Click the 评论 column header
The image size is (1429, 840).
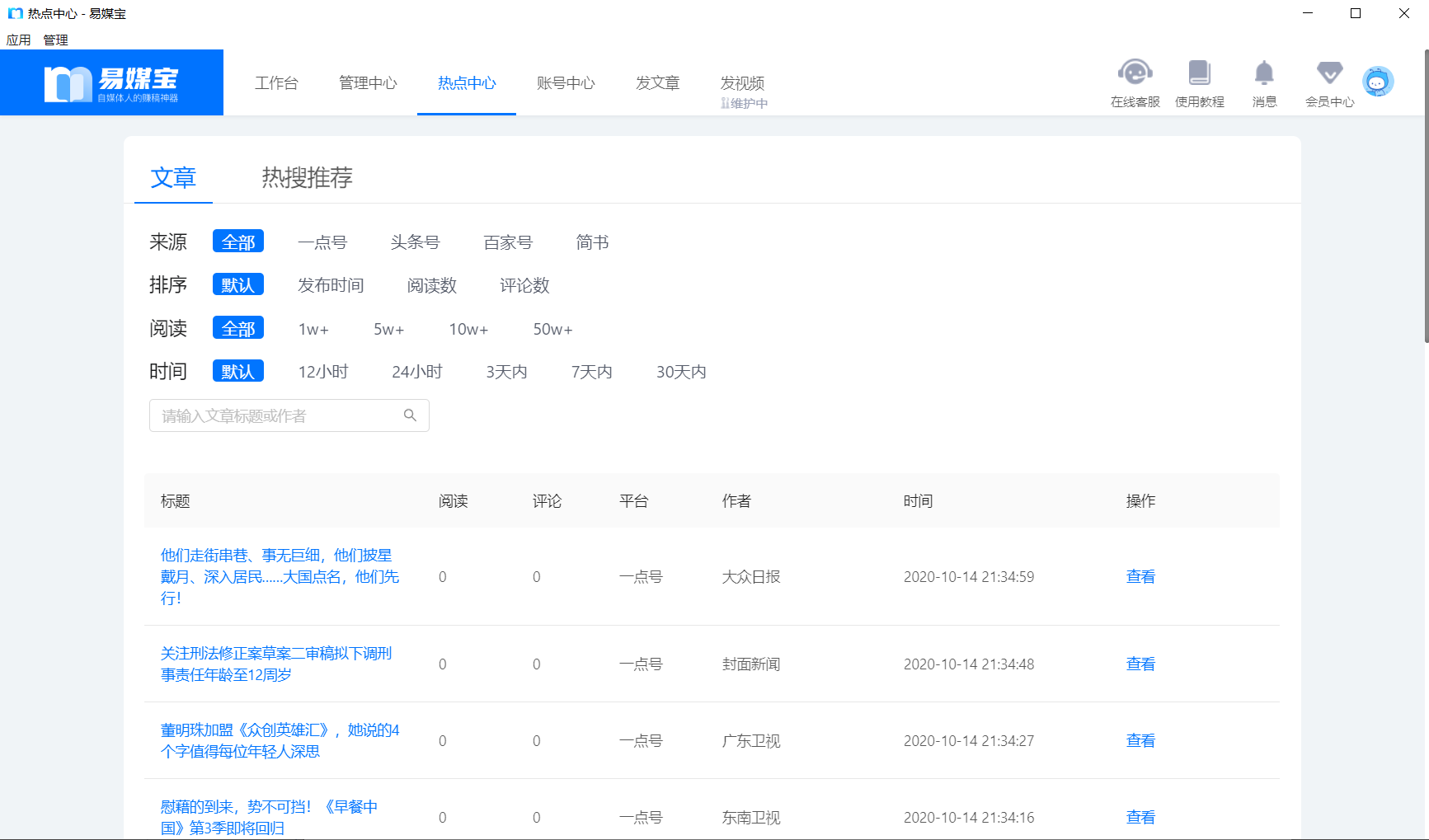pos(547,500)
